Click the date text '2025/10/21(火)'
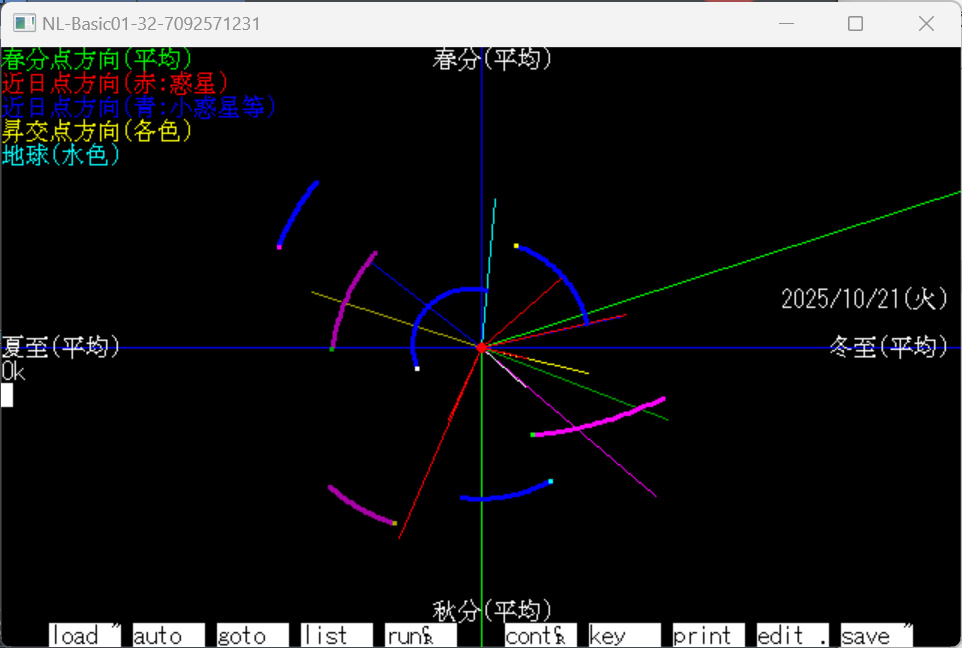 (x=864, y=299)
